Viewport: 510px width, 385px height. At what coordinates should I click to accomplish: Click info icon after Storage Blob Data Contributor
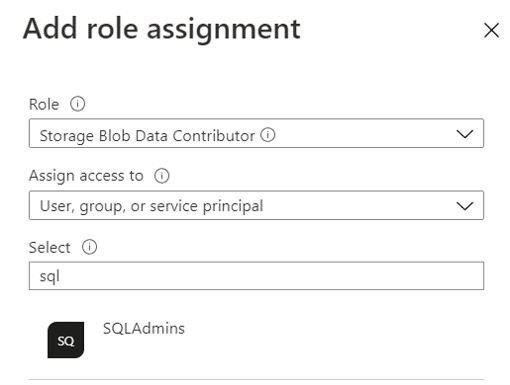tap(268, 135)
